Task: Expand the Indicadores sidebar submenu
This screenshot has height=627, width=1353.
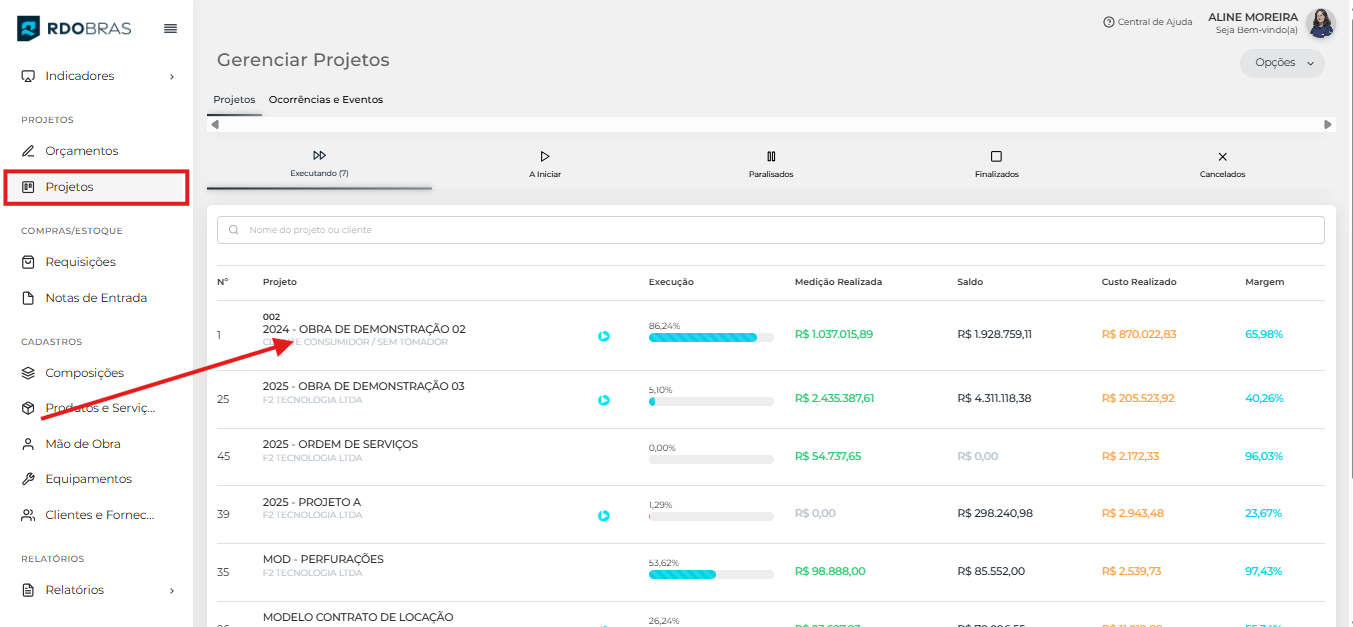Action: pos(171,76)
